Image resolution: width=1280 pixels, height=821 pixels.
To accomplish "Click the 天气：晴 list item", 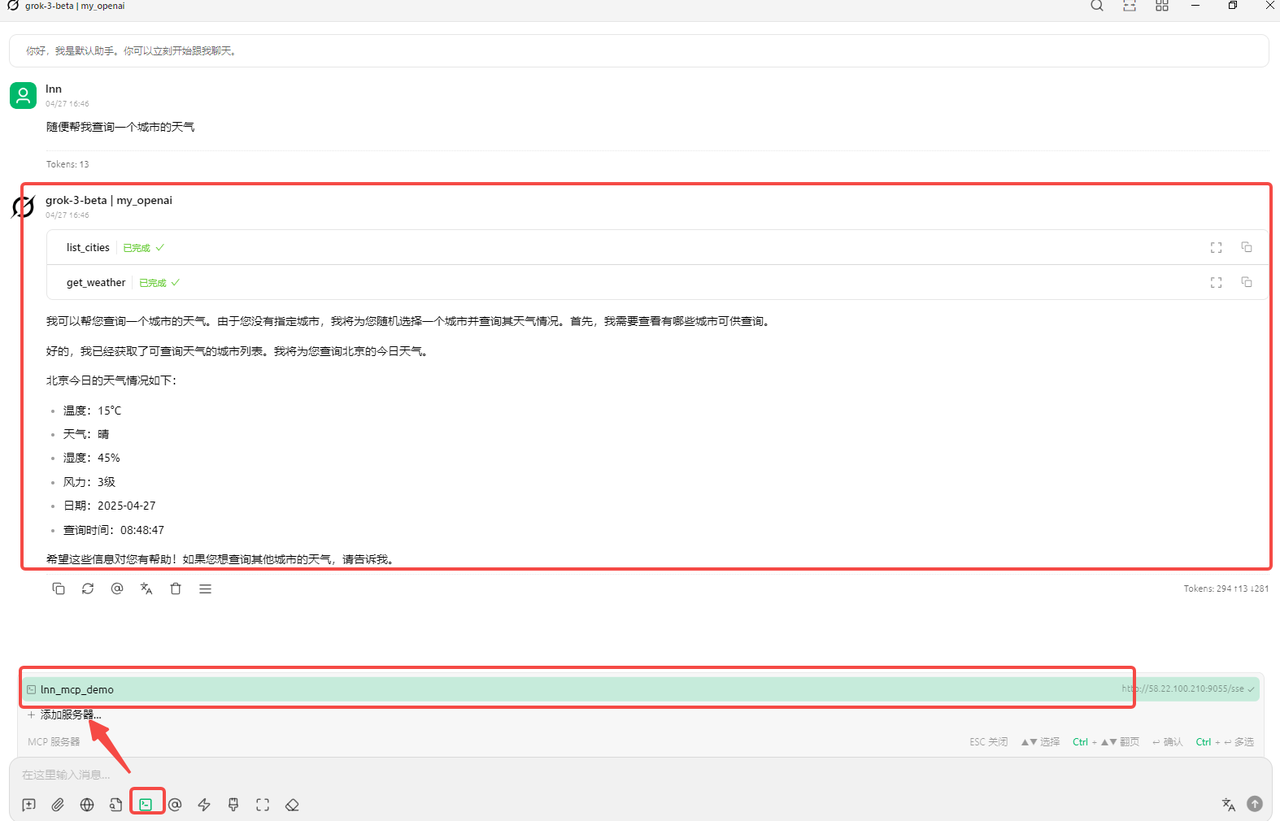I will pos(86,434).
